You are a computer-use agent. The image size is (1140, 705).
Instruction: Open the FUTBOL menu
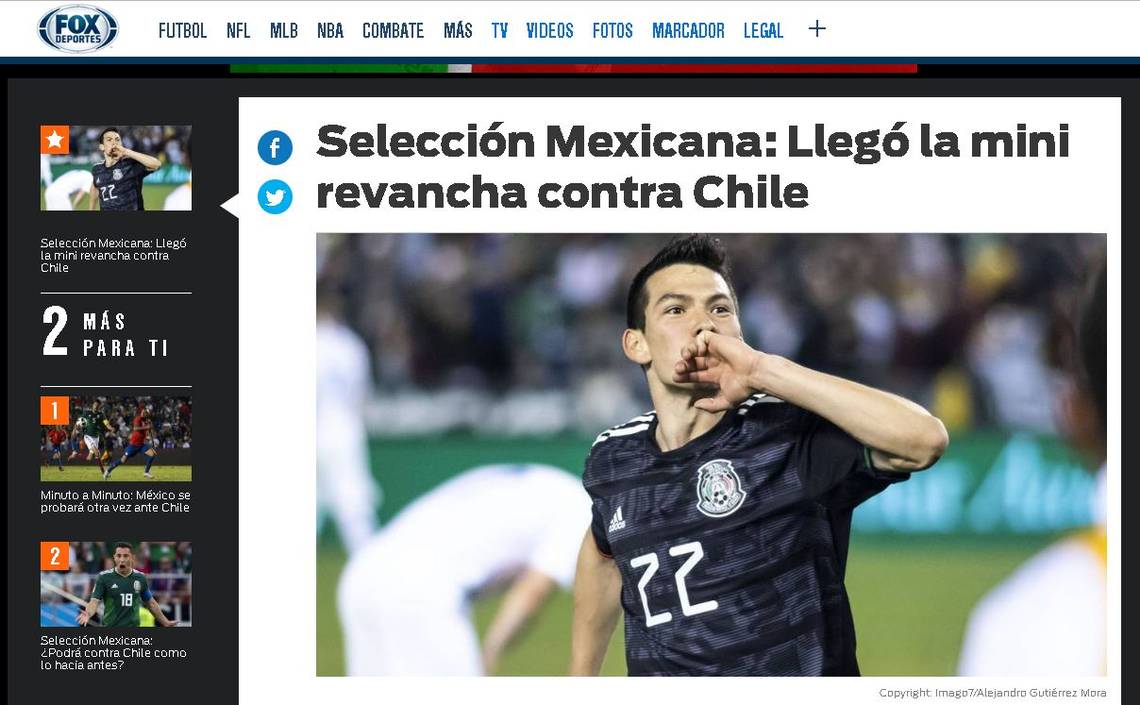[182, 31]
